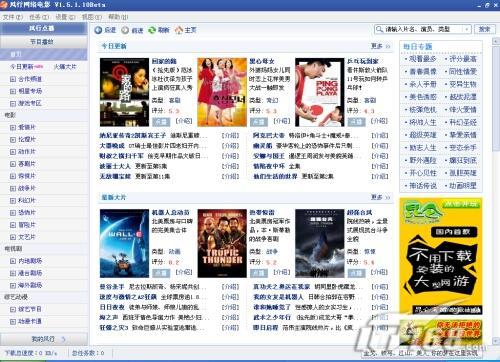The image size is (500, 362).
Task: Open the search box dropdown arrow
Action: click(x=467, y=29)
